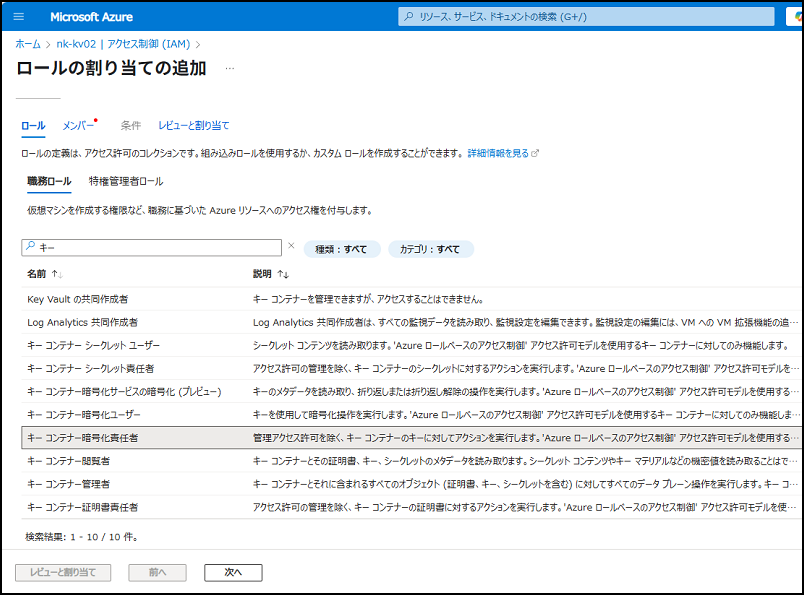Viewport: 804px width, 595px height.
Task: Click the レビューと割り当て button at bottom
Action: (x=63, y=572)
